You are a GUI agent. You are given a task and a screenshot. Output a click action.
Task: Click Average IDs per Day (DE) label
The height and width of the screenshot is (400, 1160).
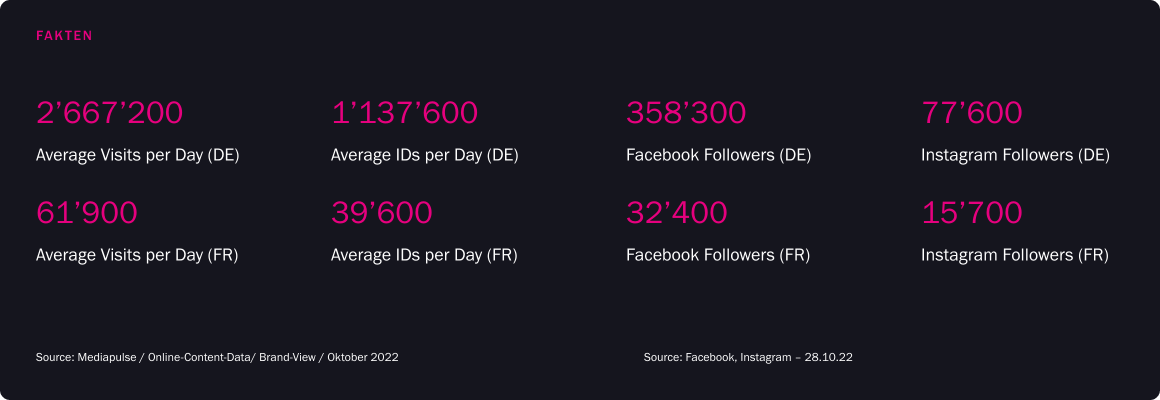(425, 156)
